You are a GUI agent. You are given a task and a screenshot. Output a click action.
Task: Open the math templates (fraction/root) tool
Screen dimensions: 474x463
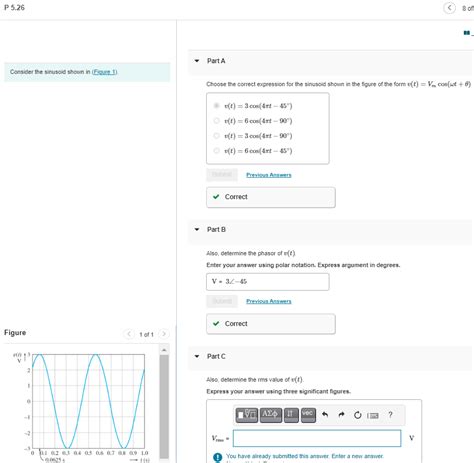(x=247, y=415)
